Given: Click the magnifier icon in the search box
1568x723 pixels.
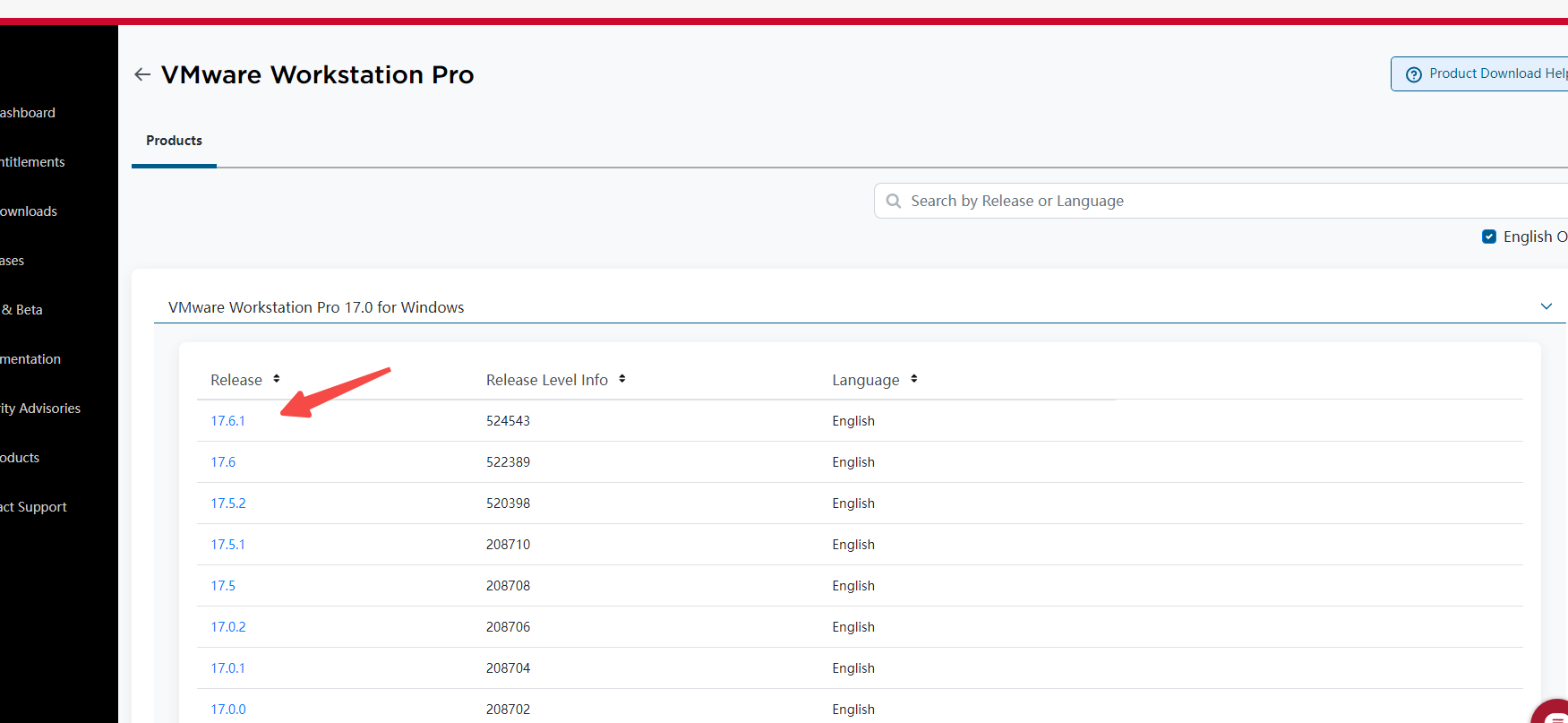Looking at the screenshot, I should (894, 201).
